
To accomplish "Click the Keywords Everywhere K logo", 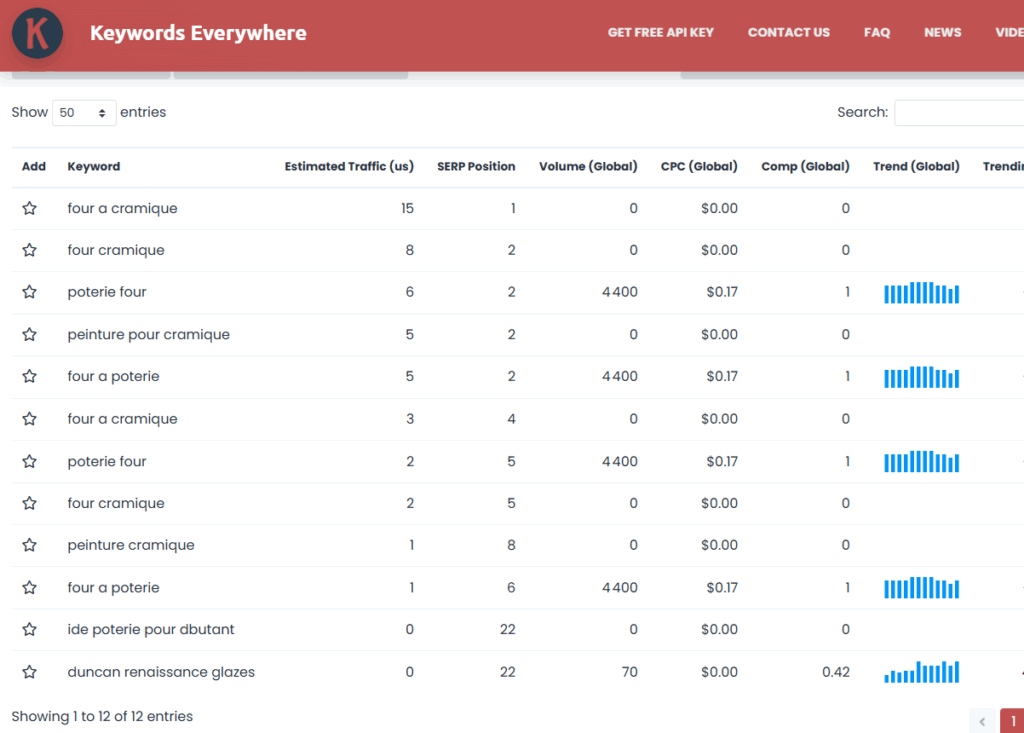I will click(x=37, y=33).
